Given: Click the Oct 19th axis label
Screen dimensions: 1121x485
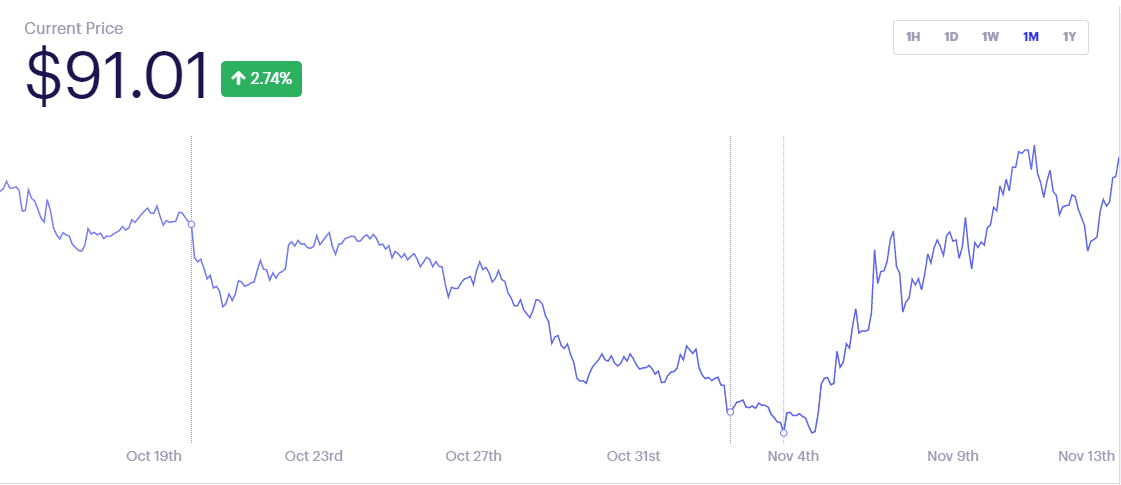Looking at the screenshot, I should [x=154, y=456].
